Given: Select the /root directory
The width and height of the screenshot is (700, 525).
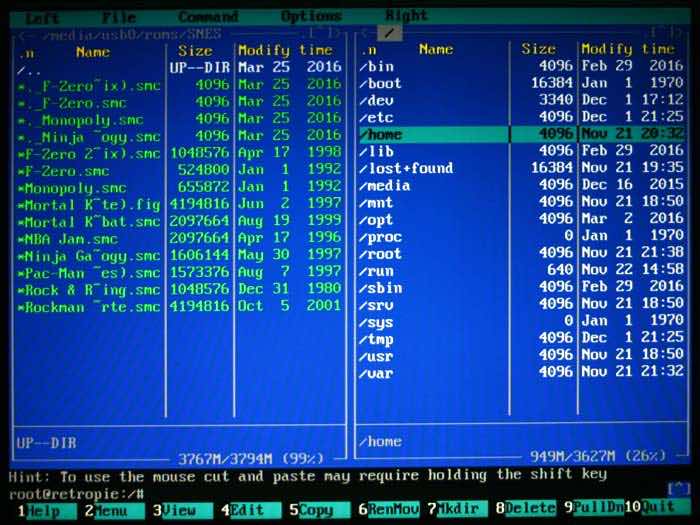Looking at the screenshot, I should [x=521, y=253].
